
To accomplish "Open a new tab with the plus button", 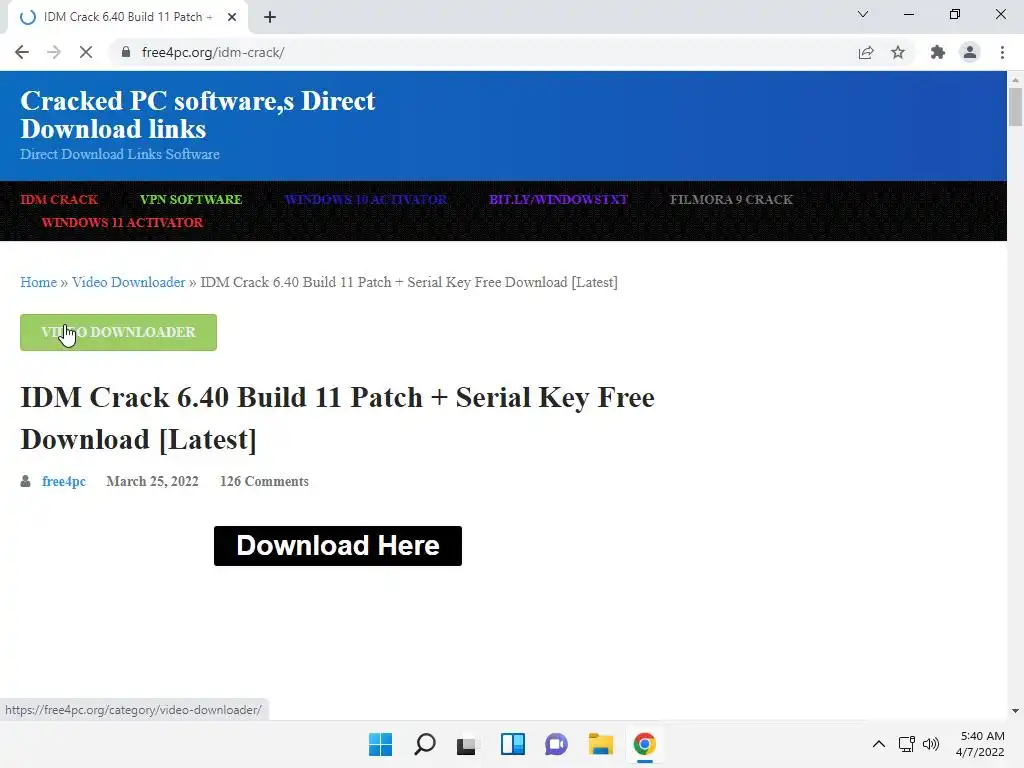I will (x=270, y=17).
